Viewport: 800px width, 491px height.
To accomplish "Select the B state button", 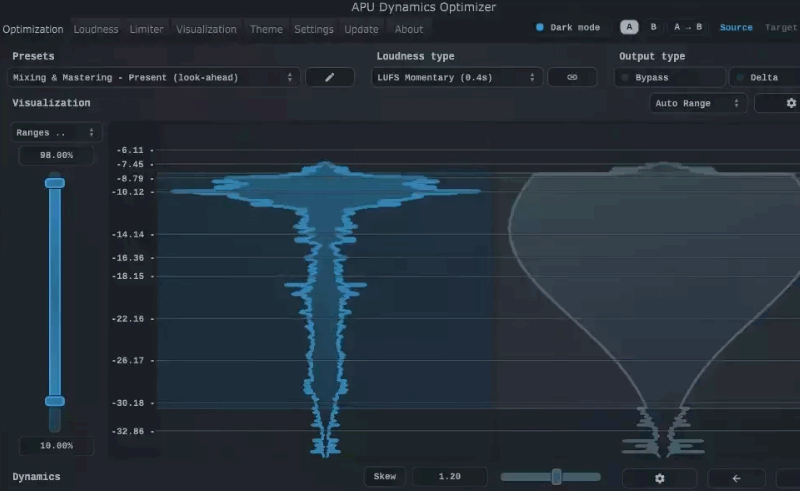I will tap(653, 27).
